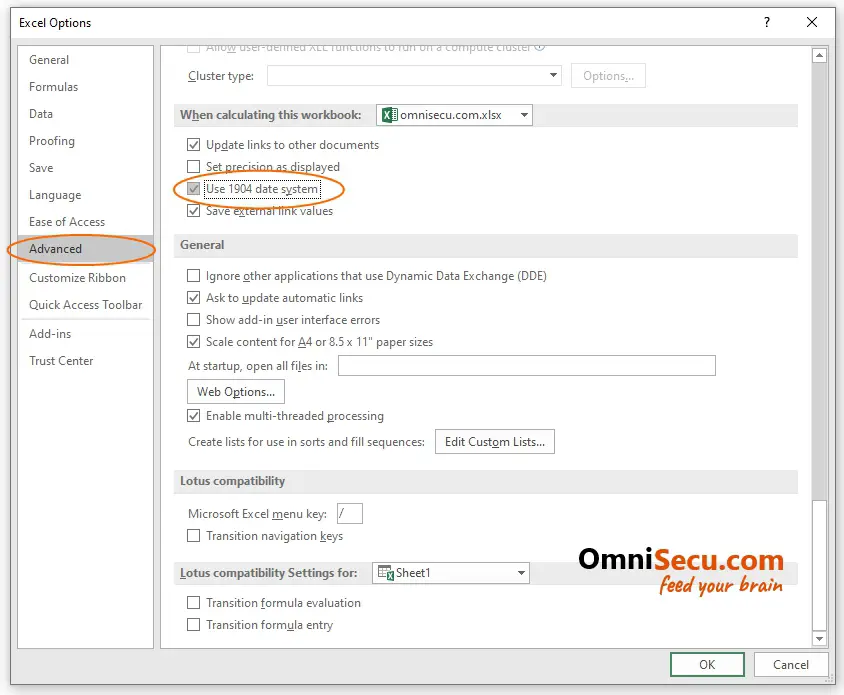Click the Cancel button

click(x=791, y=664)
